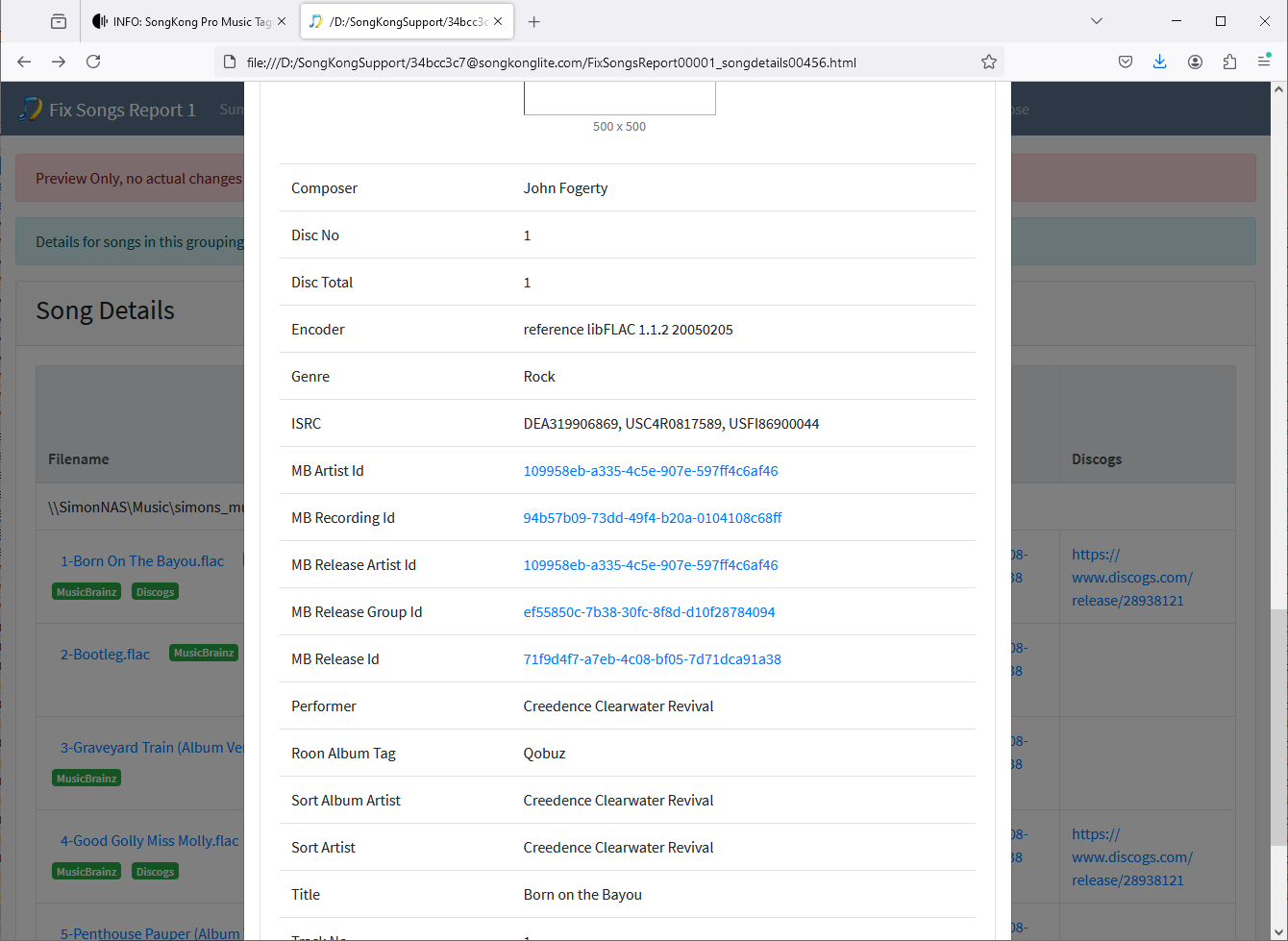Click MusicBrainz badge under Graveyard Train

point(87,779)
